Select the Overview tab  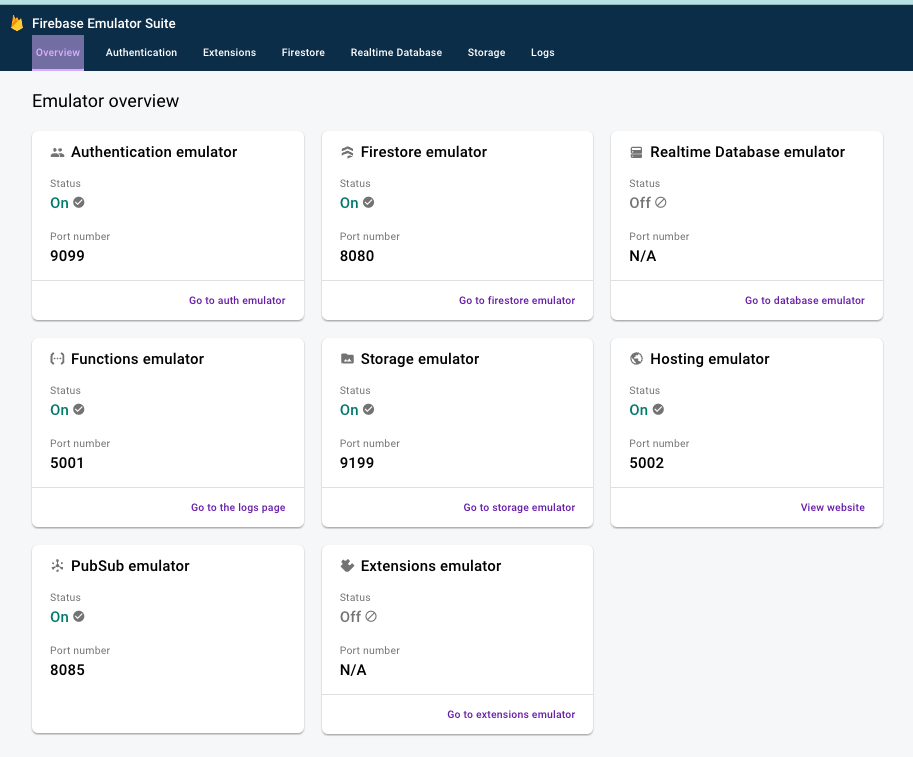58,52
